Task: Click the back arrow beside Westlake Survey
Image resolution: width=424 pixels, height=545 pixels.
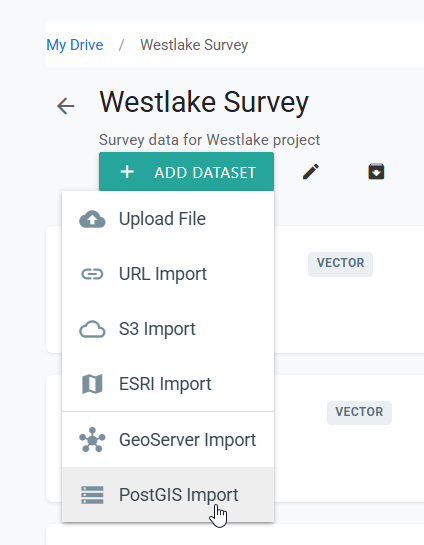Action: 66,106
